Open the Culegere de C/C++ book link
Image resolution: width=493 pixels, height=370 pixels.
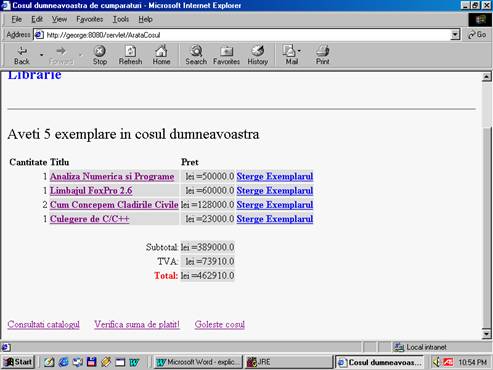[89, 219]
